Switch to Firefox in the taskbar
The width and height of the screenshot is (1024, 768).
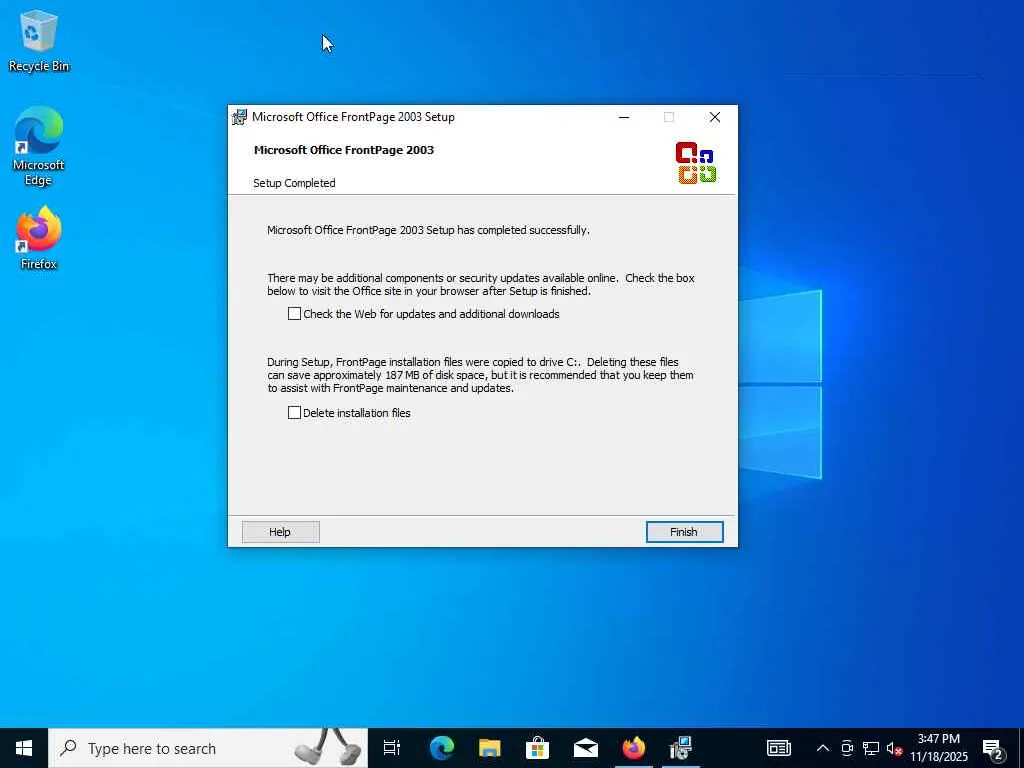point(633,748)
